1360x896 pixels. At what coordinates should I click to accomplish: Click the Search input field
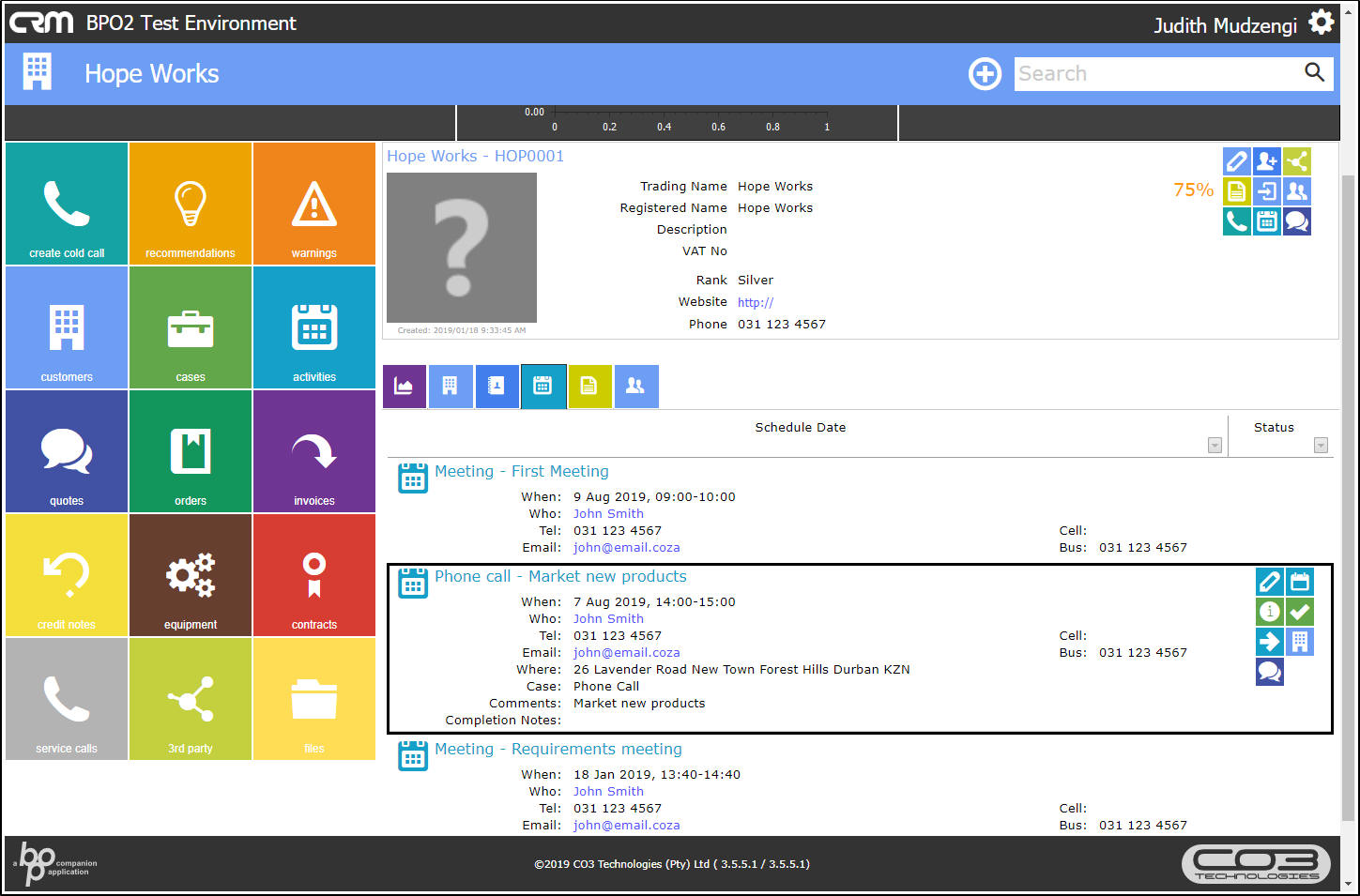tap(1158, 73)
